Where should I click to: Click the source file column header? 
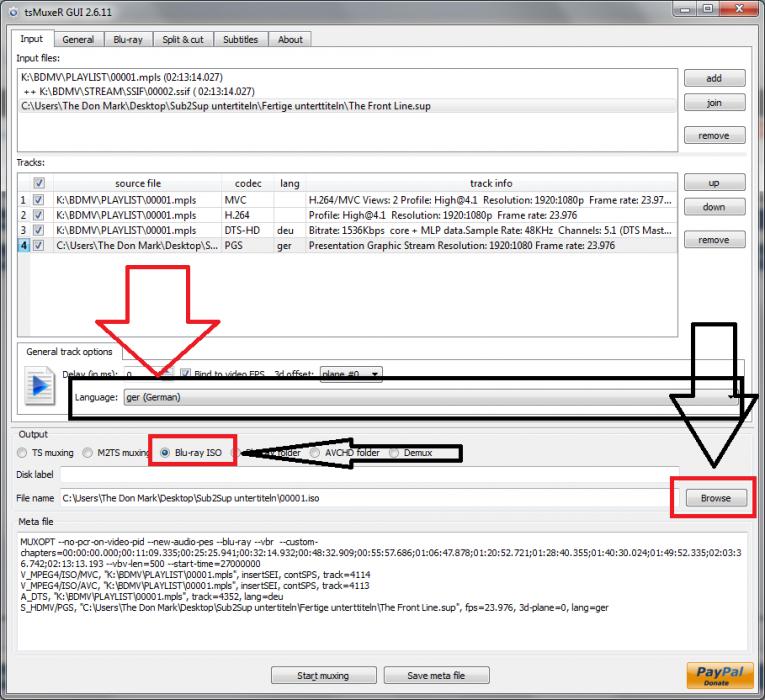pos(138,183)
